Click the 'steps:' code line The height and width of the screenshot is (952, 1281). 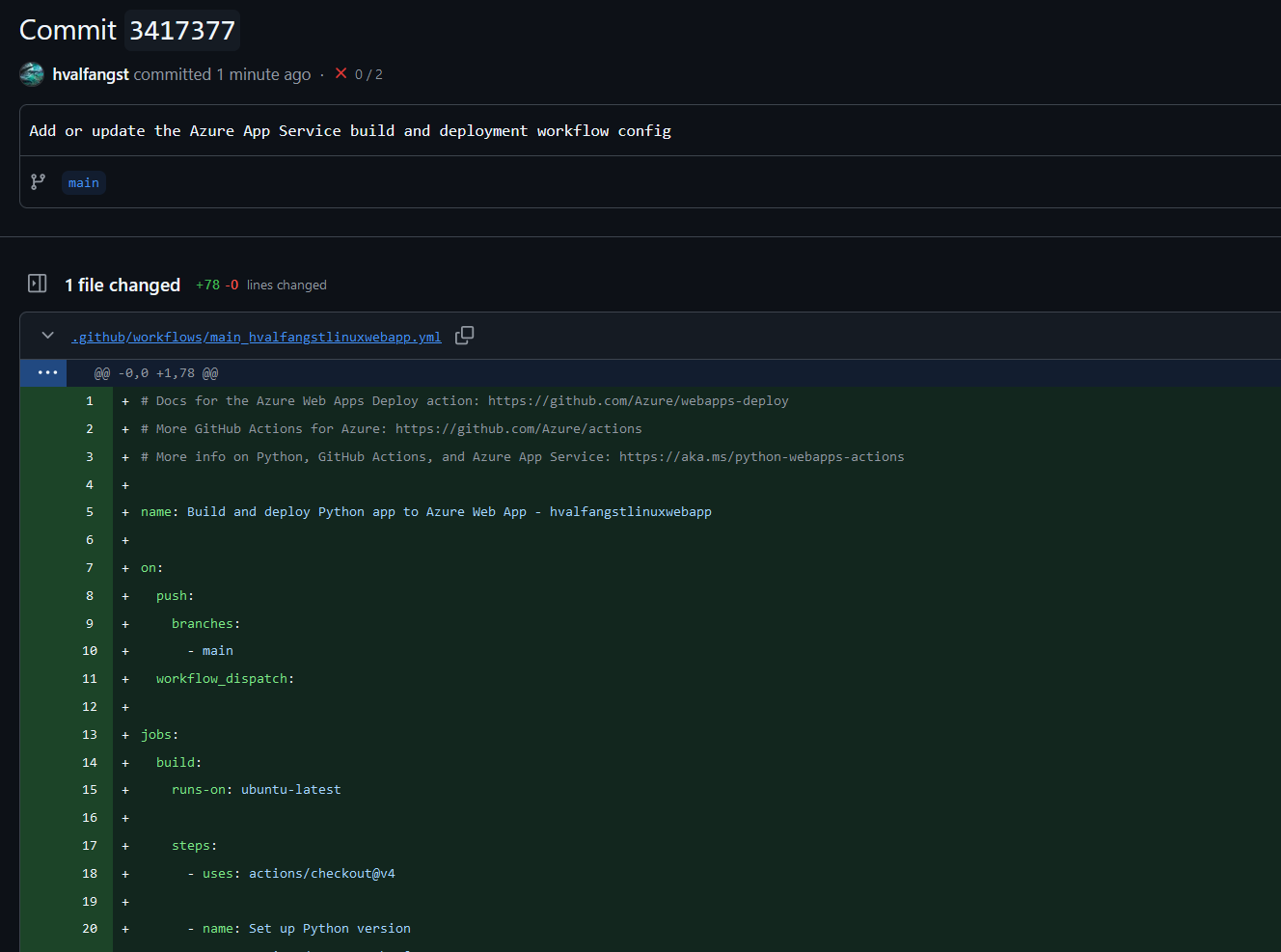195,846
